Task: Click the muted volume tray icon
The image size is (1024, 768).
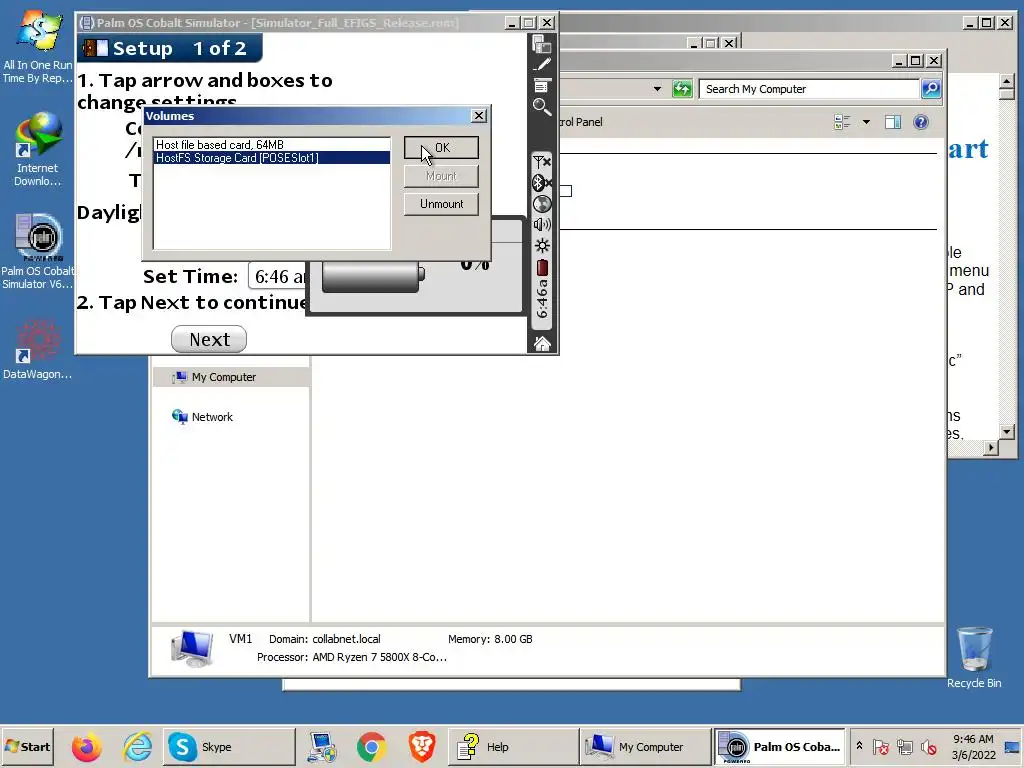Action: (x=929, y=746)
